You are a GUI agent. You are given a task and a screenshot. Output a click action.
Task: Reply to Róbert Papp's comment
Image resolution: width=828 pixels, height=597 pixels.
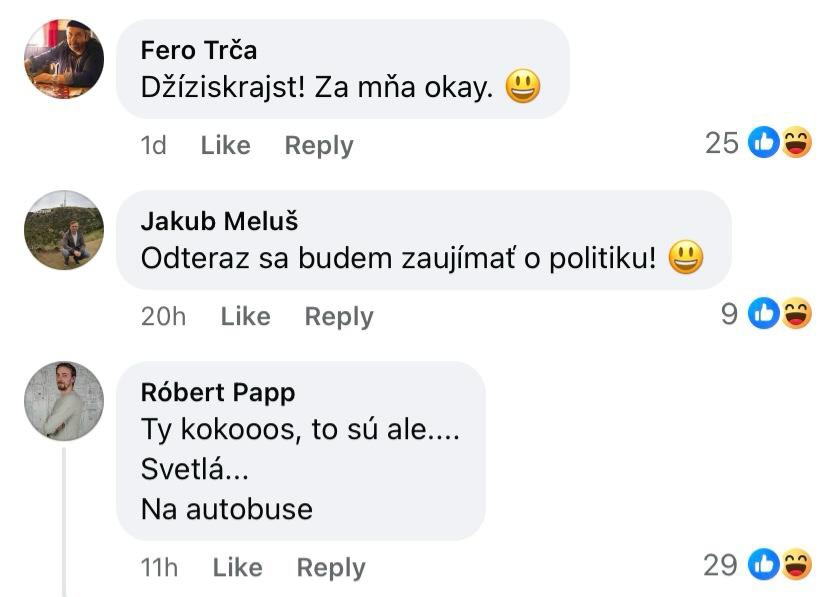click(331, 567)
